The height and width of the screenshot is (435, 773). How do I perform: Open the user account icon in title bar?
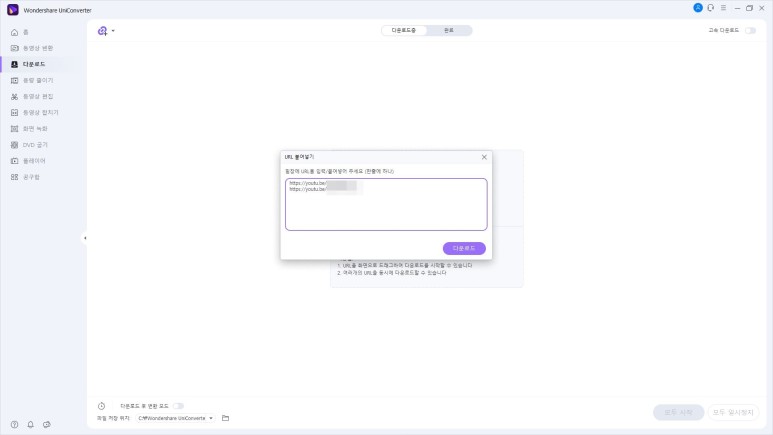(698, 8)
